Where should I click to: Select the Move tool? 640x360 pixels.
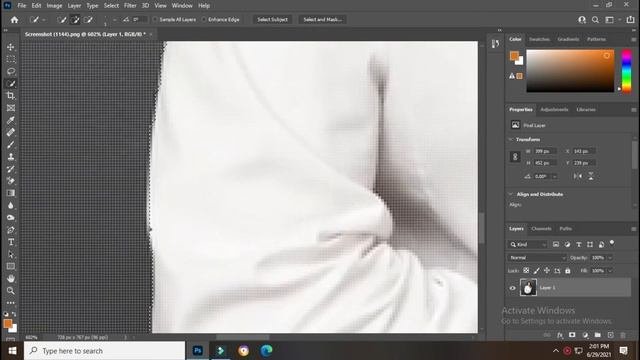(x=11, y=47)
